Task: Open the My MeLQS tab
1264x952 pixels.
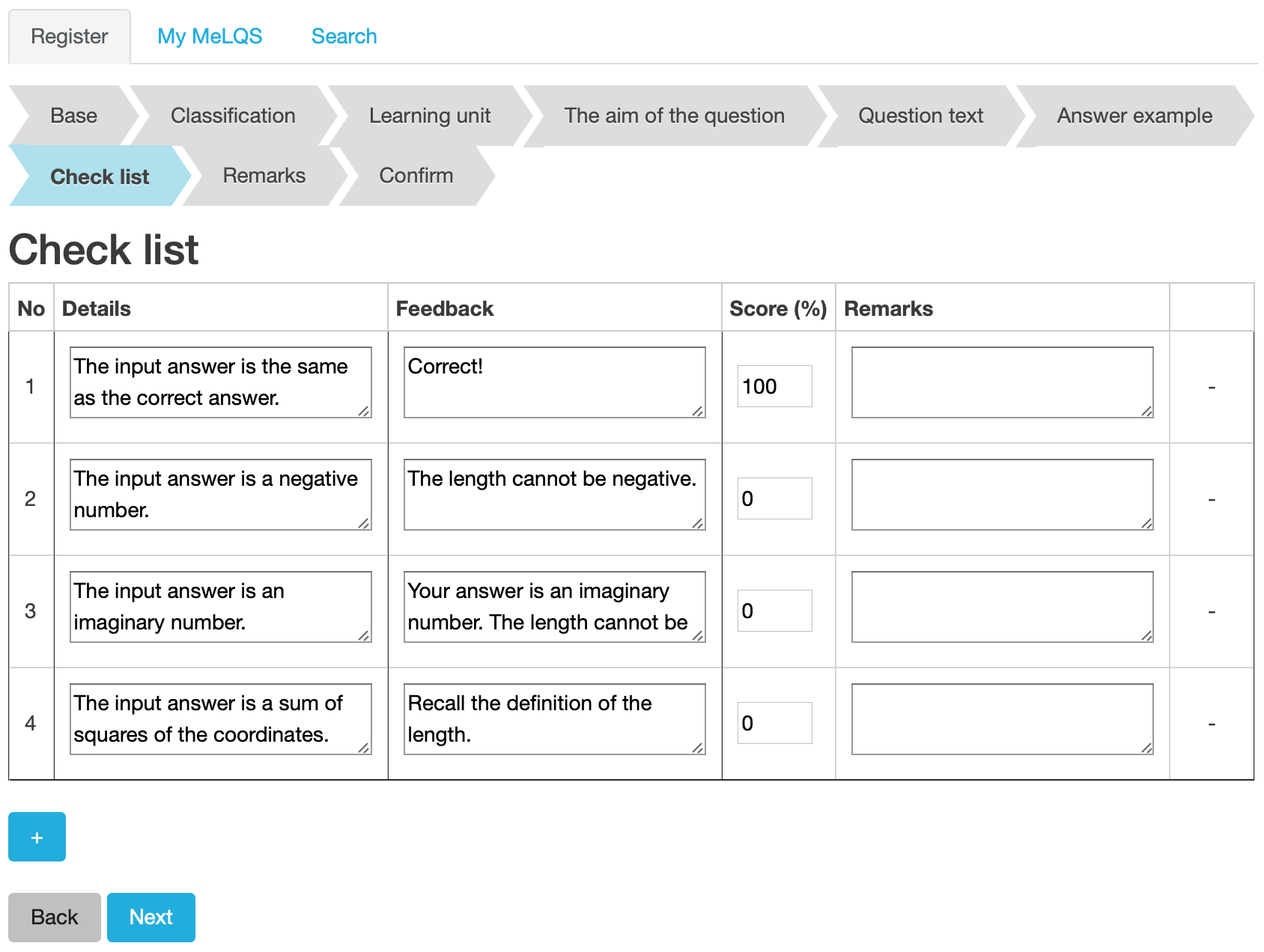Action: pos(210,36)
